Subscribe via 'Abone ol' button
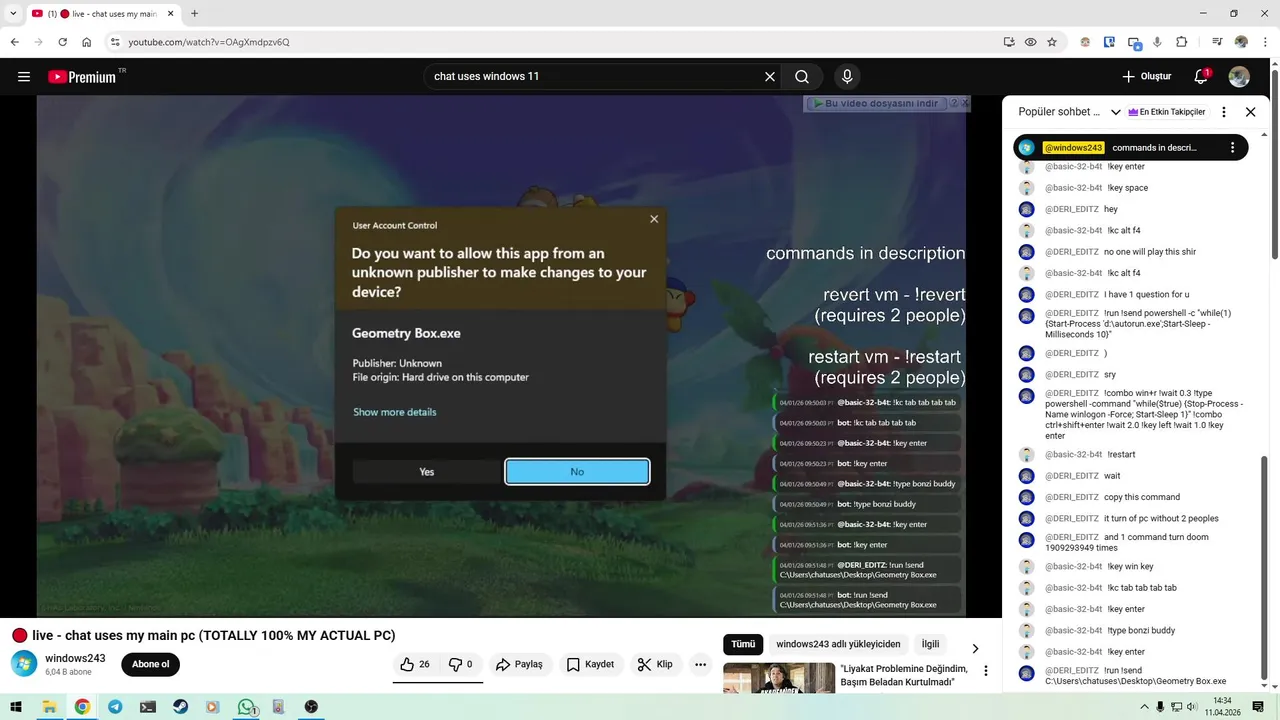This screenshot has width=1280, height=720. pos(151,664)
